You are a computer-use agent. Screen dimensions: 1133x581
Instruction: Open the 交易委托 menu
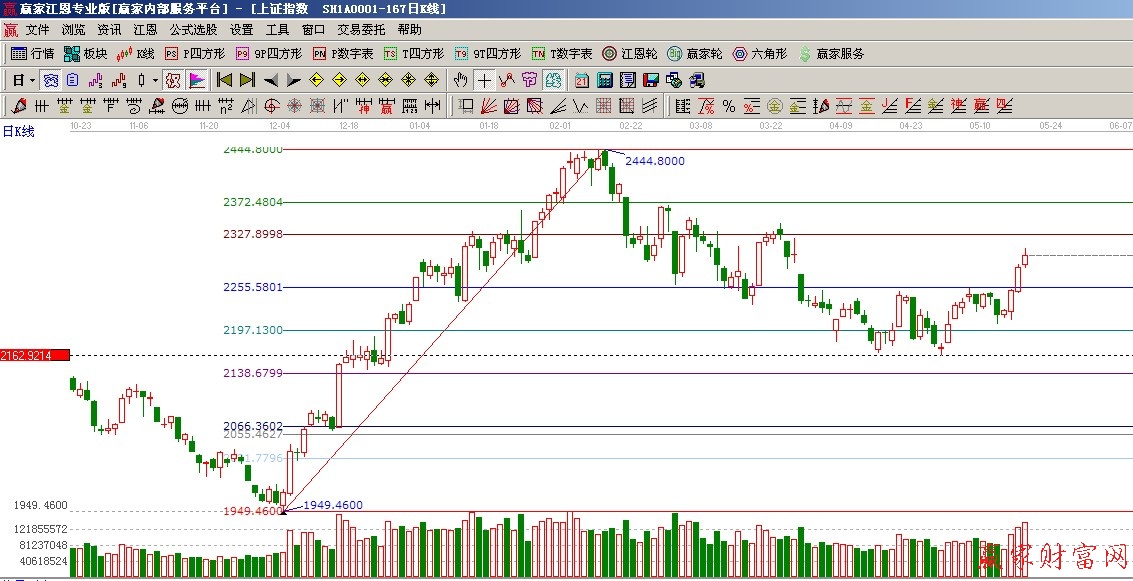361,30
